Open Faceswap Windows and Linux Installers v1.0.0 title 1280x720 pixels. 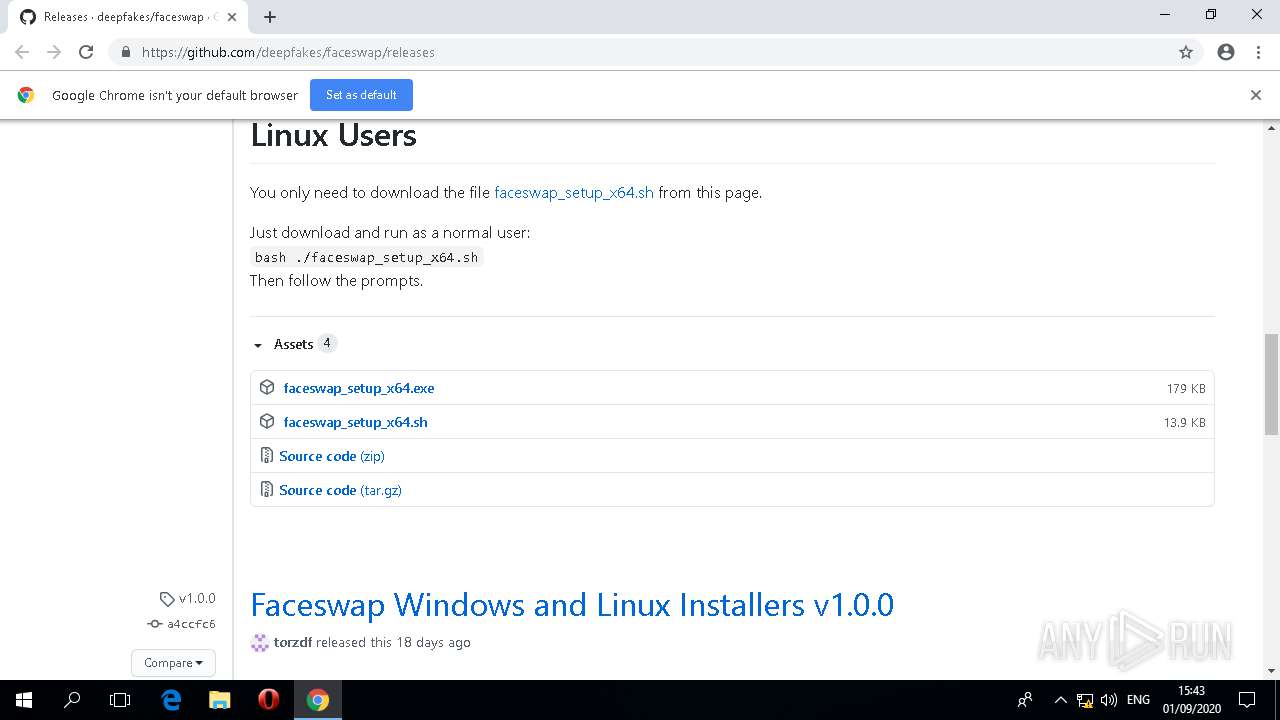click(x=572, y=605)
